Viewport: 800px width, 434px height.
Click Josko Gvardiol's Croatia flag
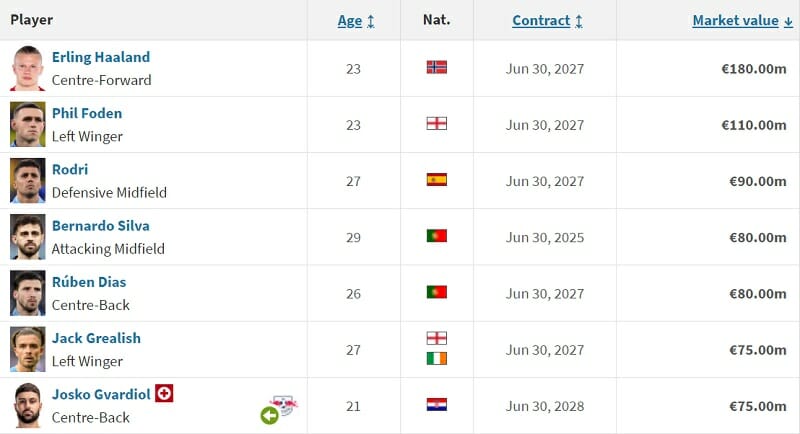[x=436, y=405]
